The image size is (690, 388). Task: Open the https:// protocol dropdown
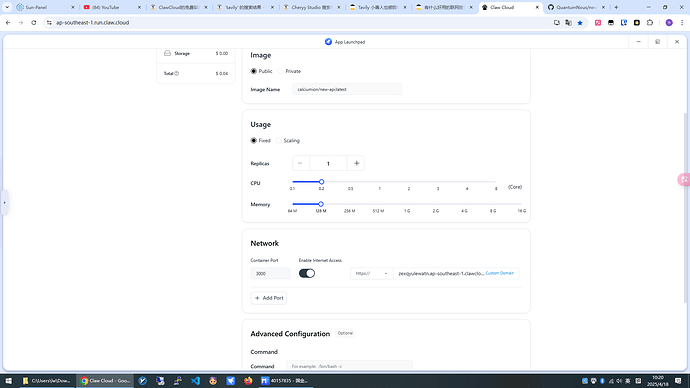371,273
